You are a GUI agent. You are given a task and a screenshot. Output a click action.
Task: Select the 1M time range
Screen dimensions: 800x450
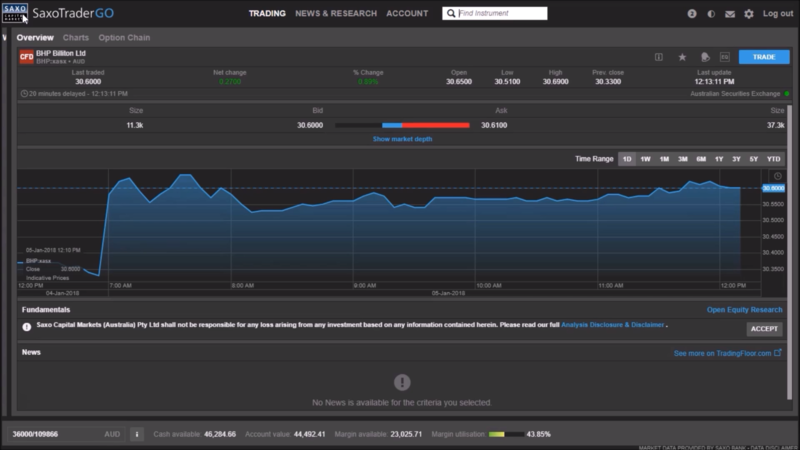(x=664, y=159)
